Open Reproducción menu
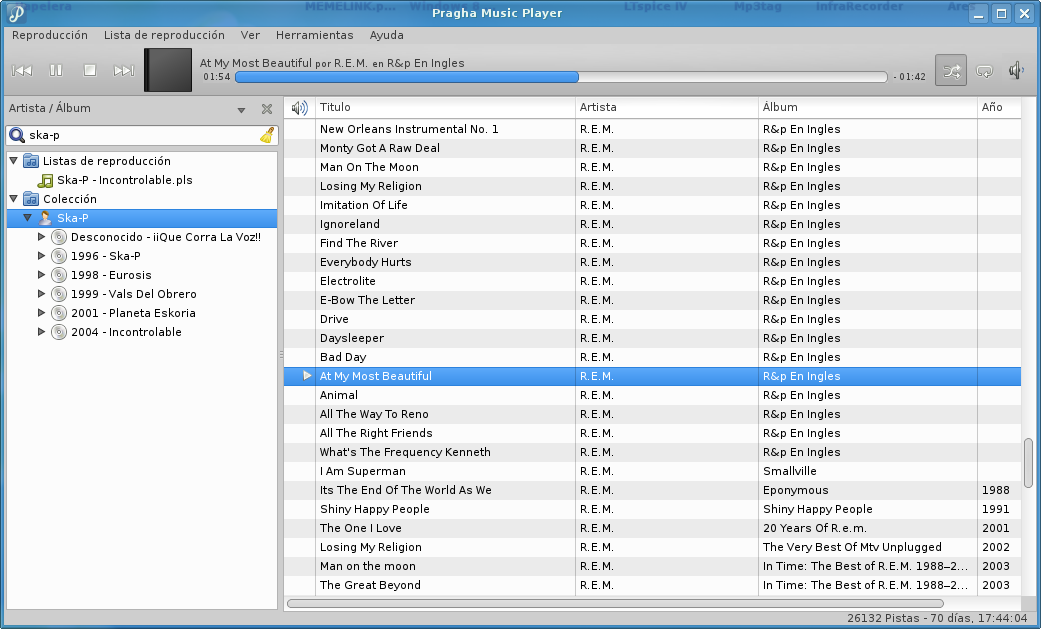 click(x=50, y=35)
